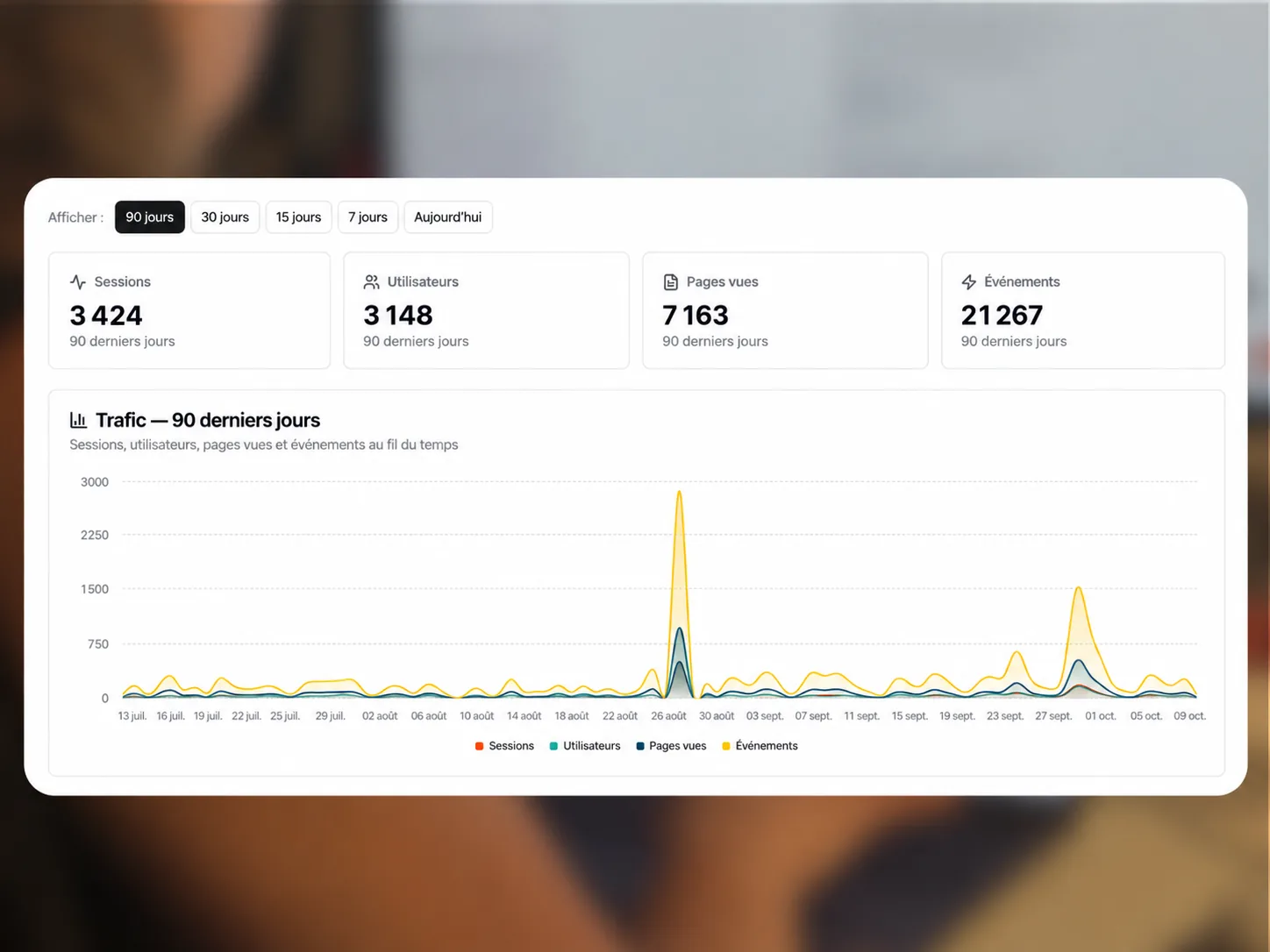Click the dark blue Pages vues swatch

point(640,746)
